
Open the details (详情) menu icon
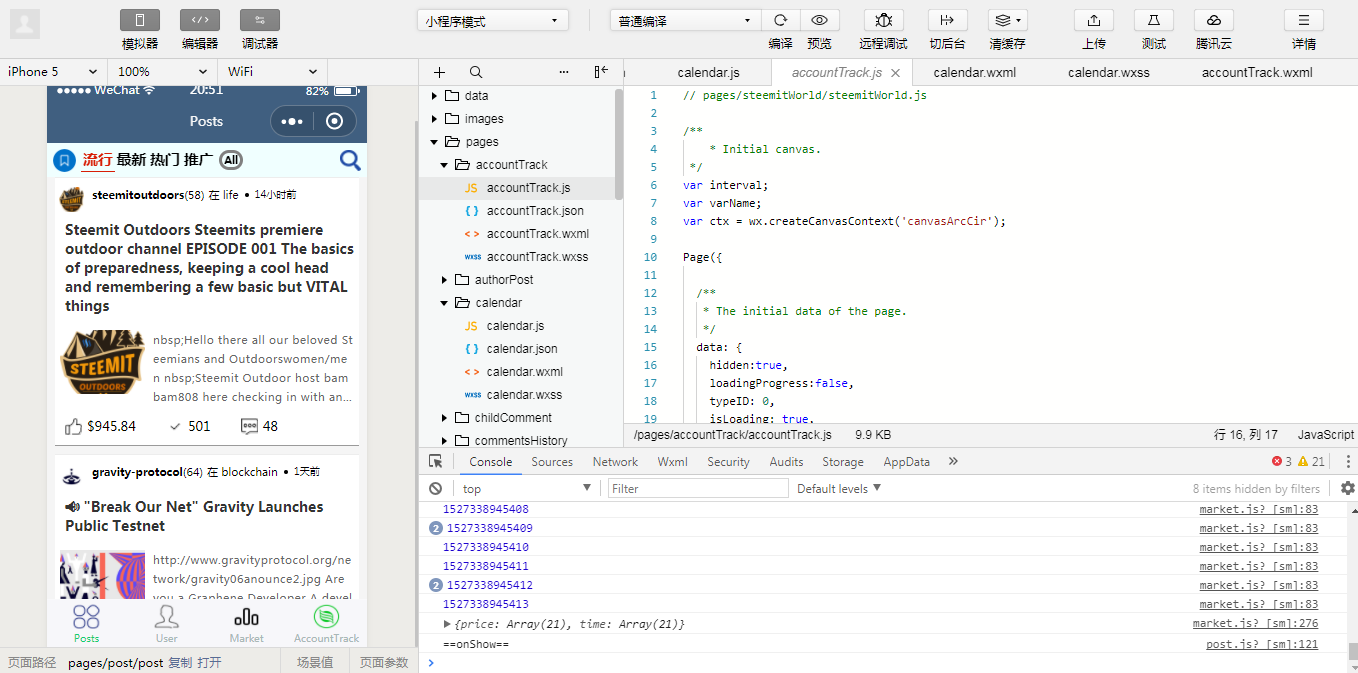pos(1304,20)
